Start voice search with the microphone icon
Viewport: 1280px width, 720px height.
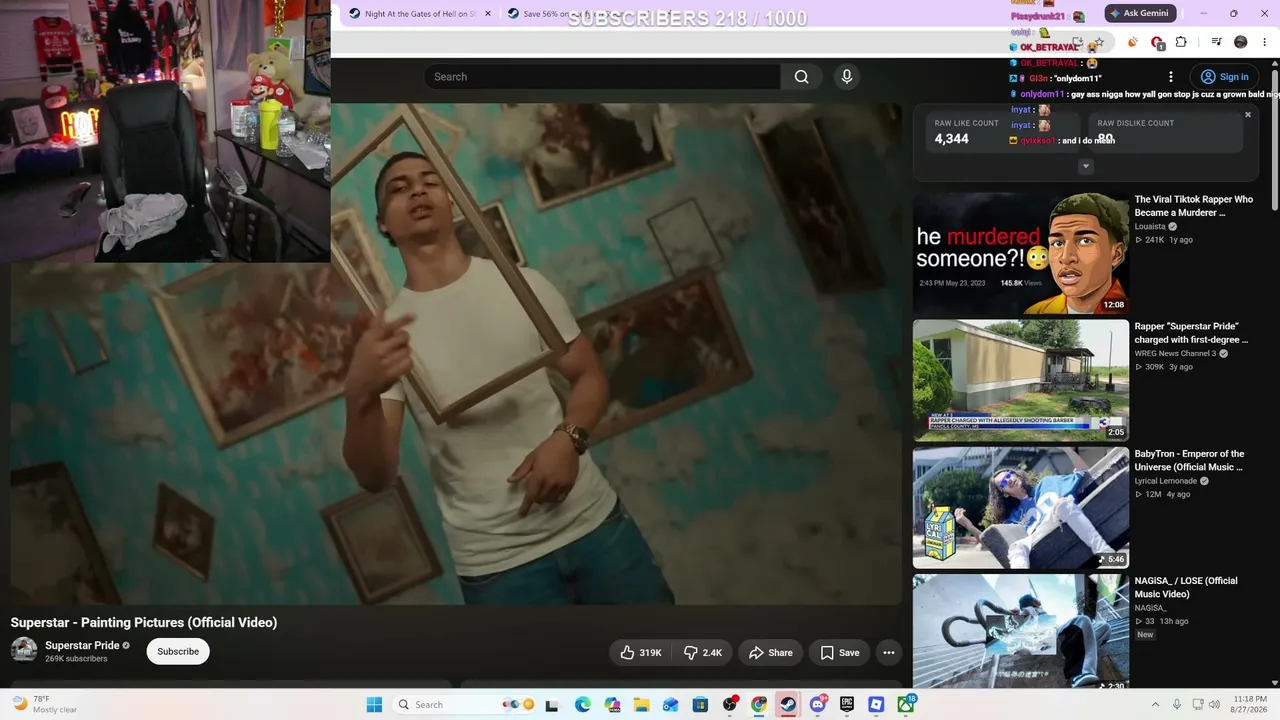click(847, 77)
